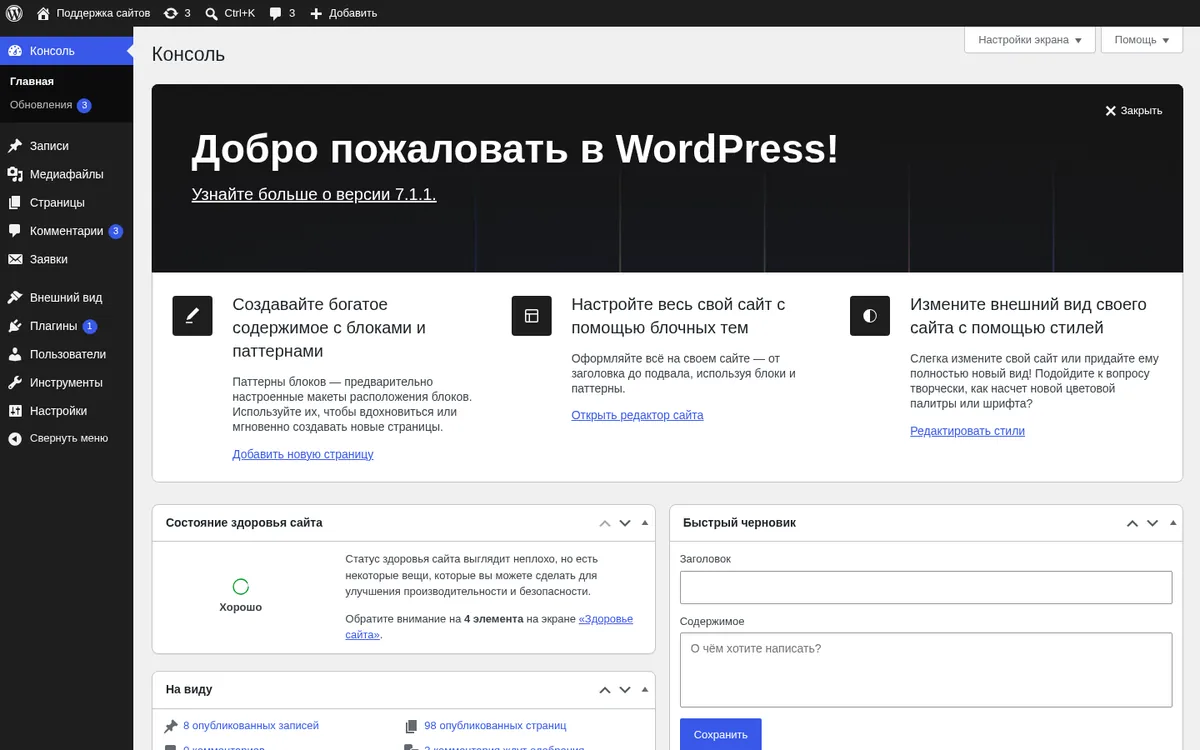Open Страницы pages icon menu
Screen dimensions: 1200x750
click(66, 202)
